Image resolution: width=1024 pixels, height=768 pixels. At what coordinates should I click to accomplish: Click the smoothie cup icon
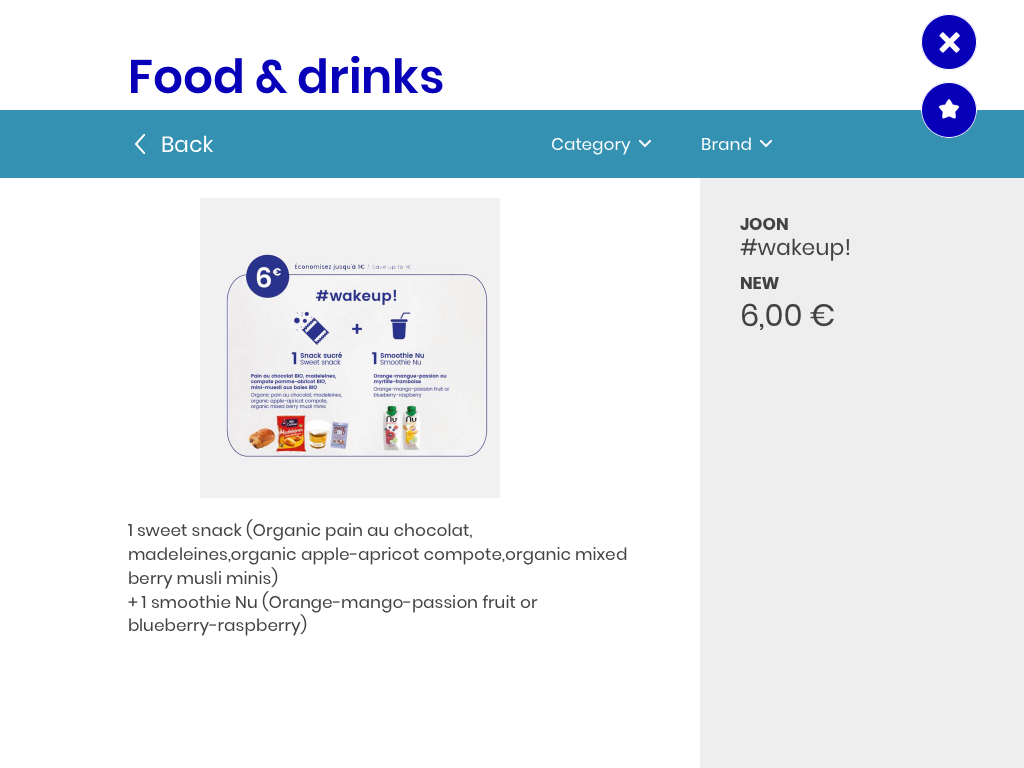pos(400,325)
